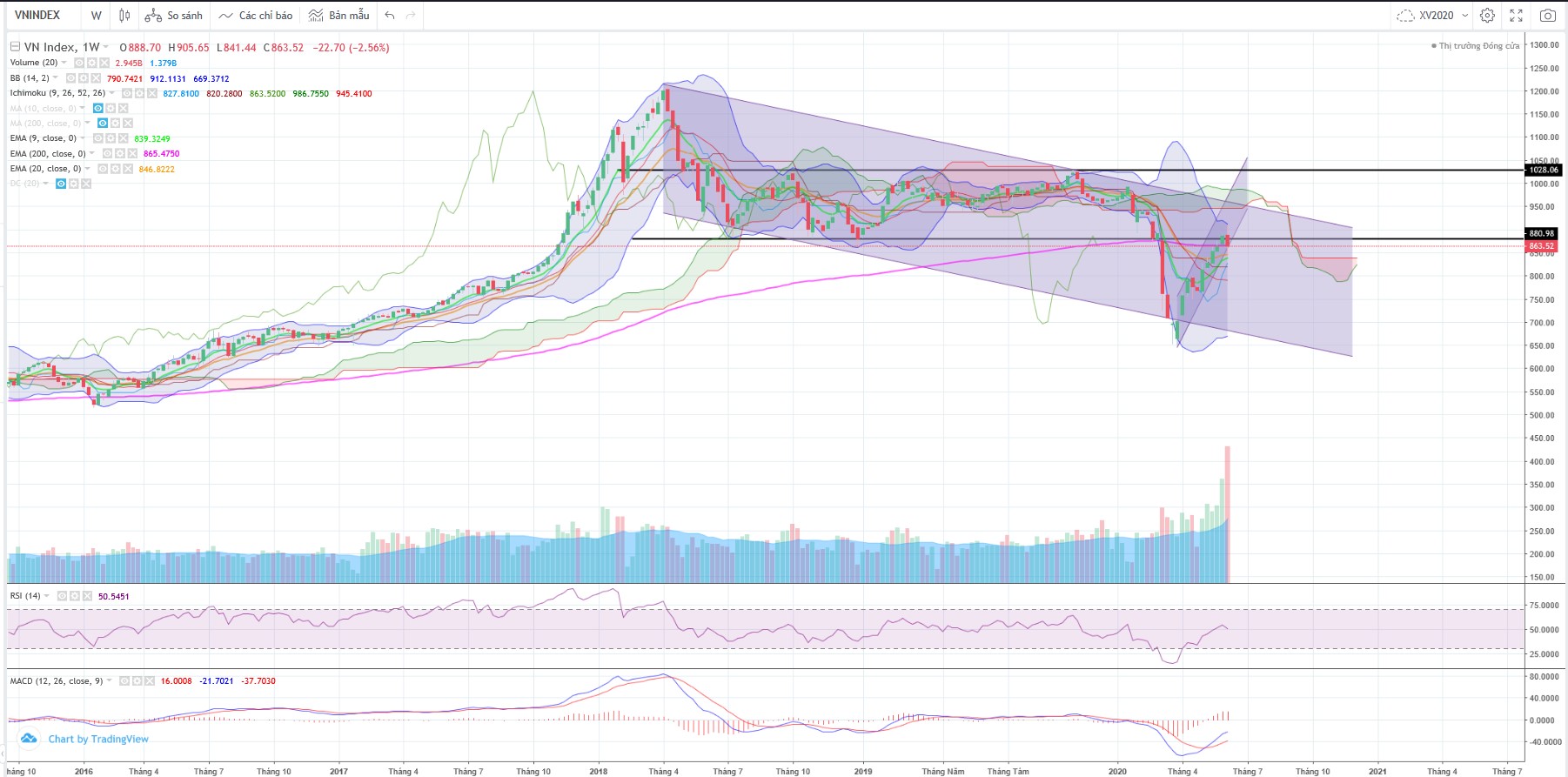Hide the Volume (20) indicator
The image size is (1568, 777).
point(79,63)
